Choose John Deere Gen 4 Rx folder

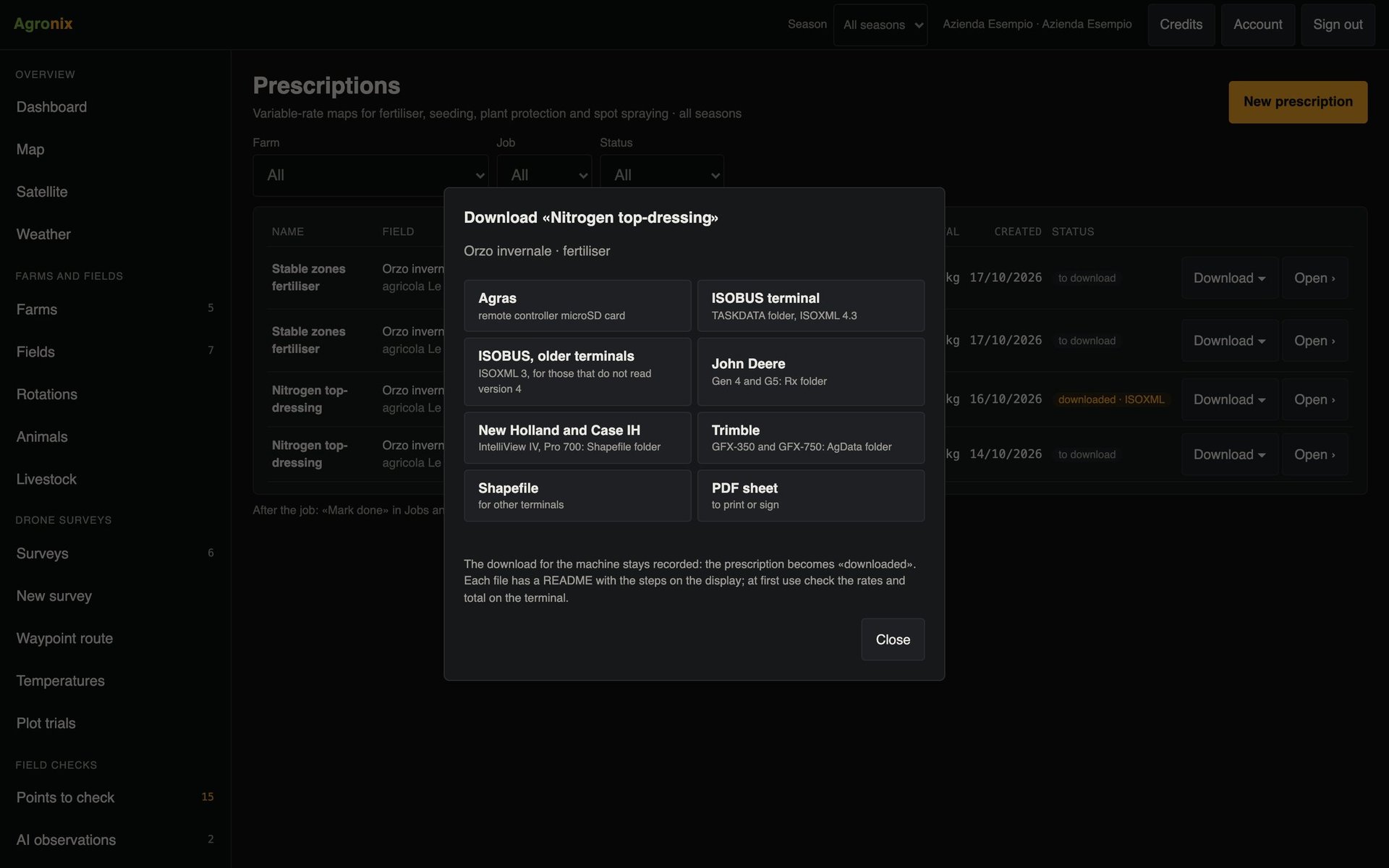point(811,372)
